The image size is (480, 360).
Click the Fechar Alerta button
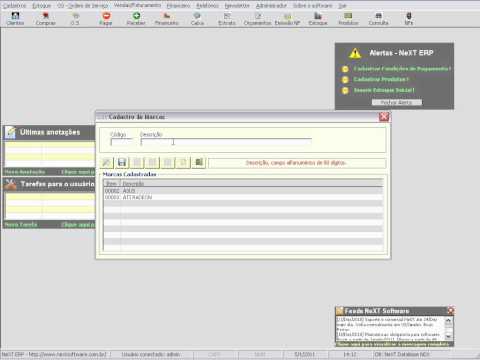397,102
